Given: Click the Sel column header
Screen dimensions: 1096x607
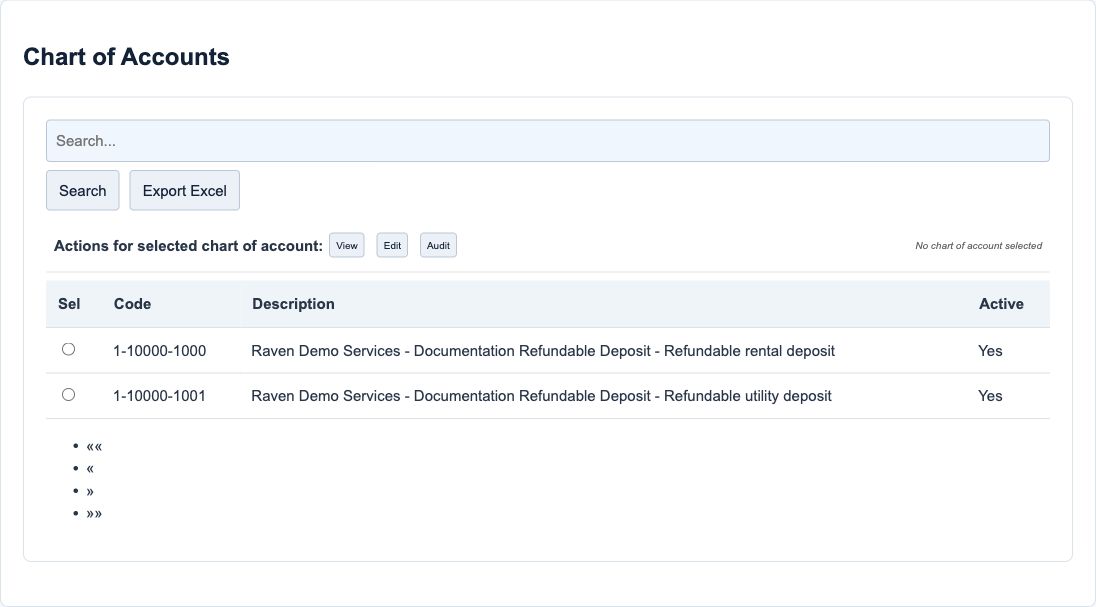Looking at the screenshot, I should [69, 304].
